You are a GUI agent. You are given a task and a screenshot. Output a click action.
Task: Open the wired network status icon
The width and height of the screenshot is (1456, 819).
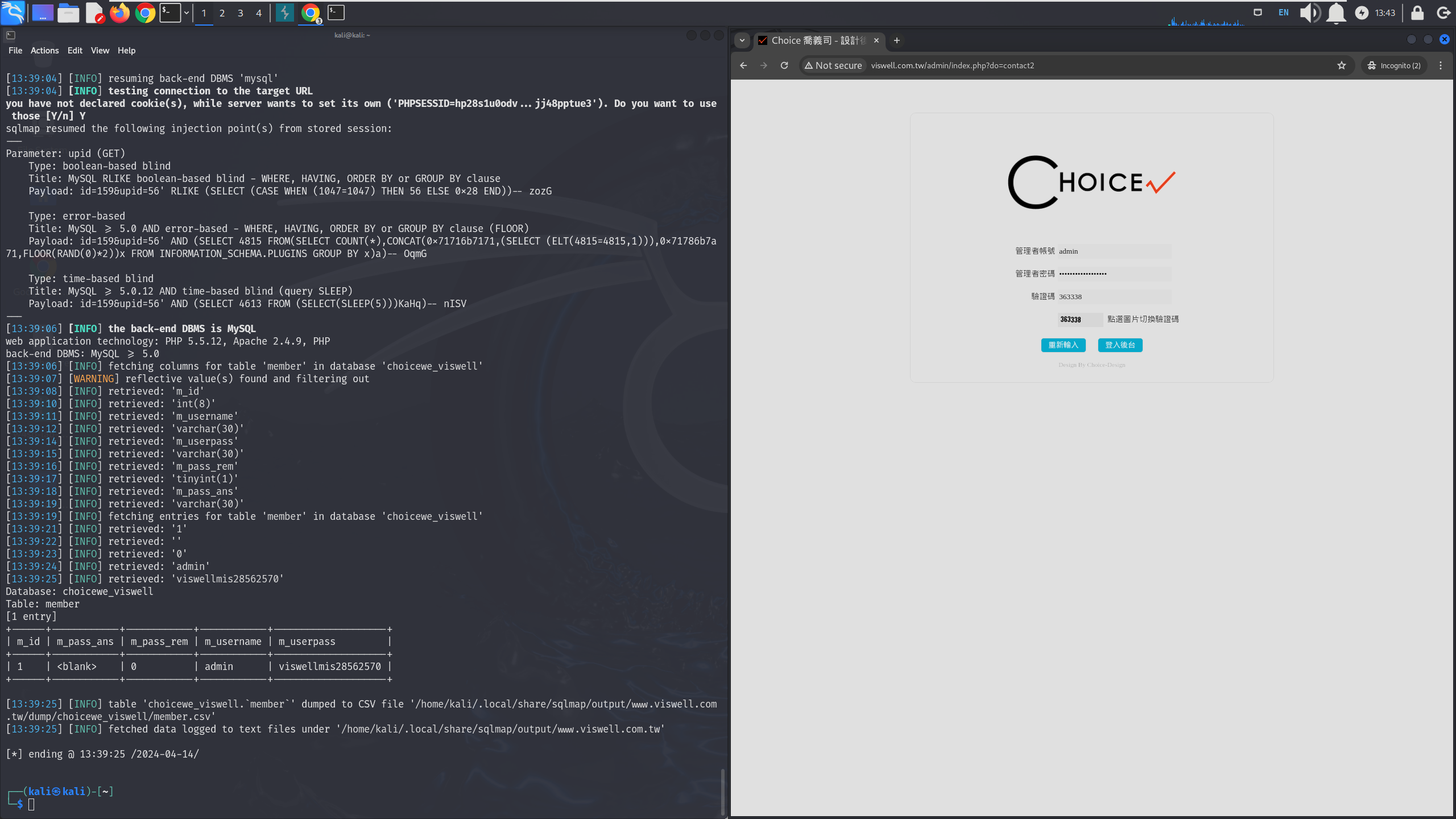[1258, 13]
